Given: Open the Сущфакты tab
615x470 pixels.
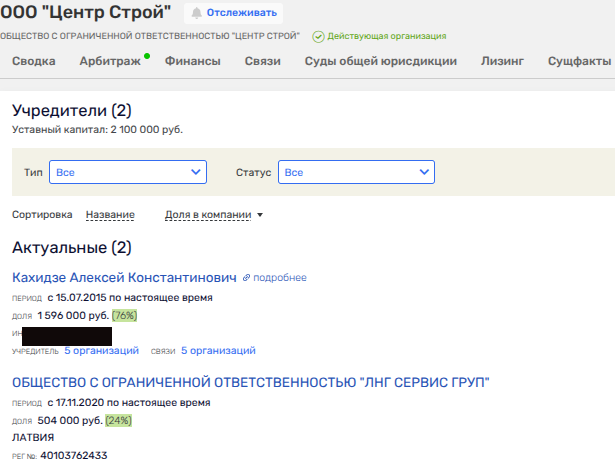Looking at the screenshot, I should (580, 62).
